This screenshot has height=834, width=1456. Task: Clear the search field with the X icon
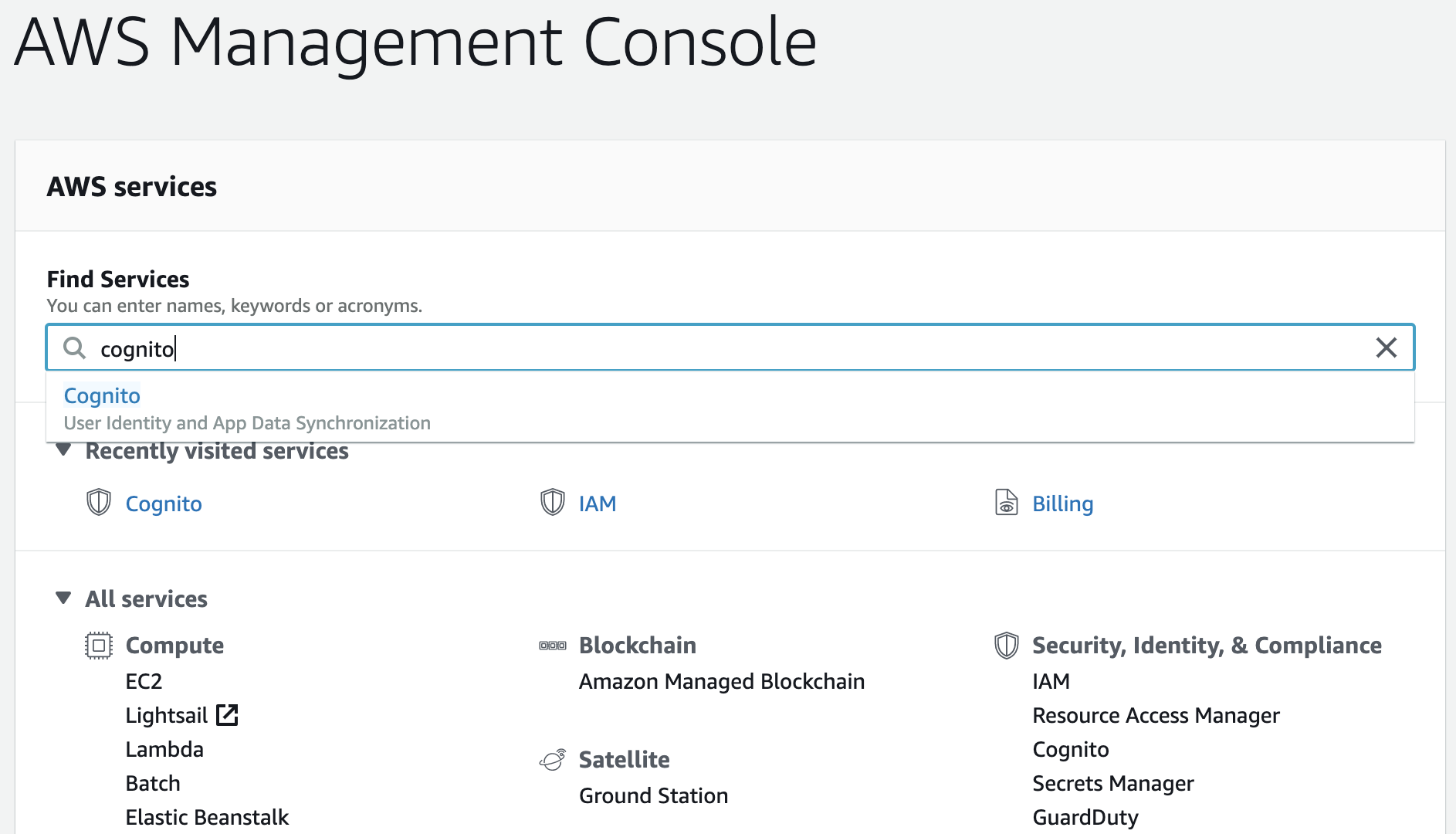(1387, 347)
